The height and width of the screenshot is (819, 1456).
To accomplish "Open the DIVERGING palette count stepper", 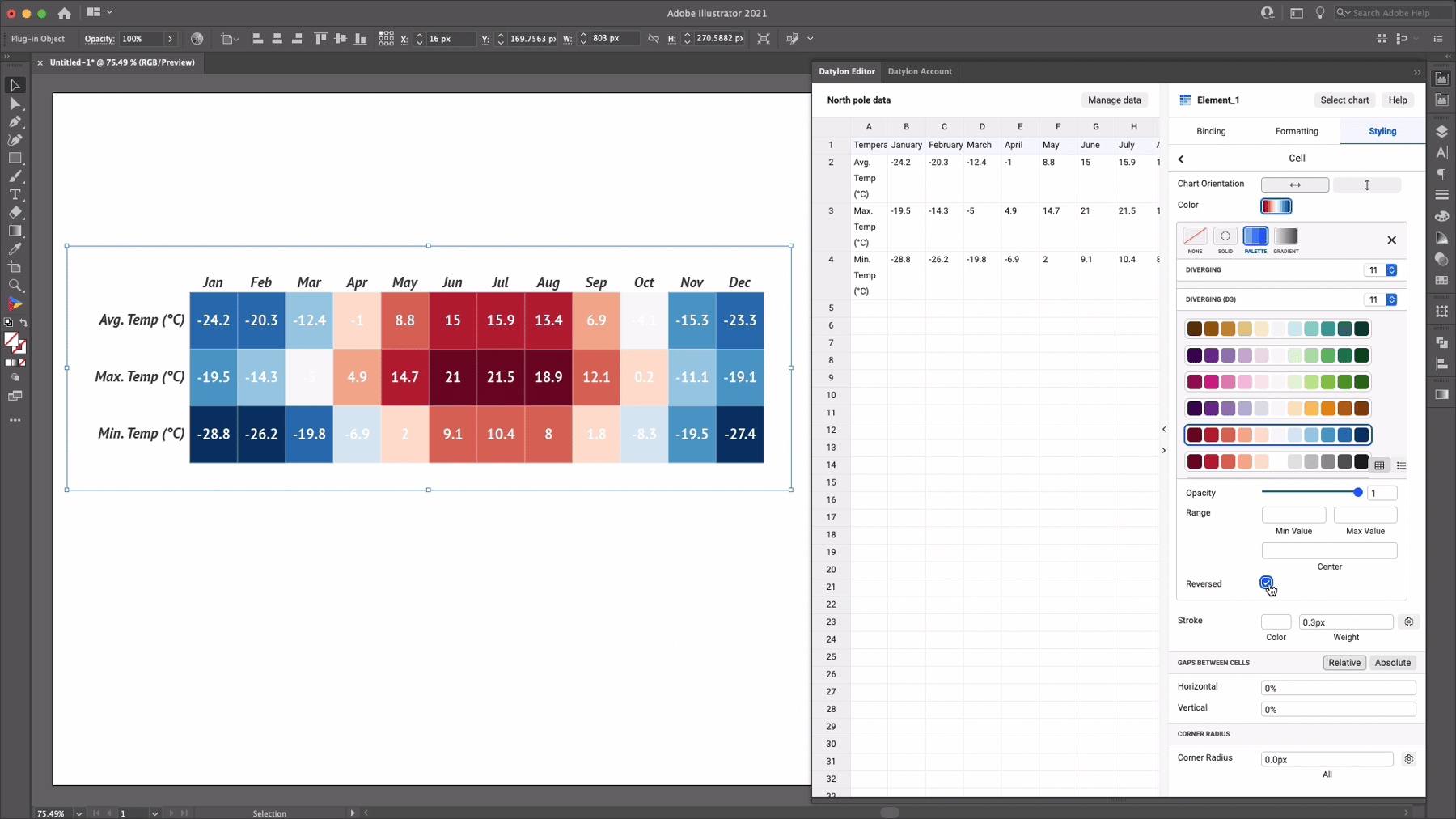I will (x=1390, y=269).
